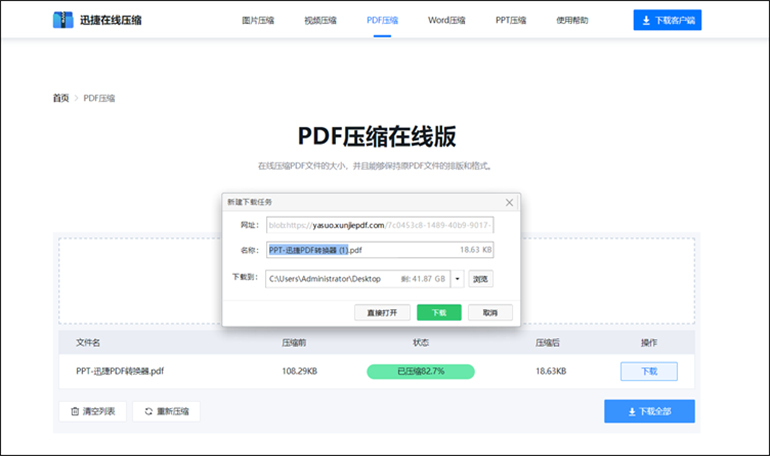This screenshot has height=456, width=770.
Task: Click the 清空列表 button
Action: (93, 411)
